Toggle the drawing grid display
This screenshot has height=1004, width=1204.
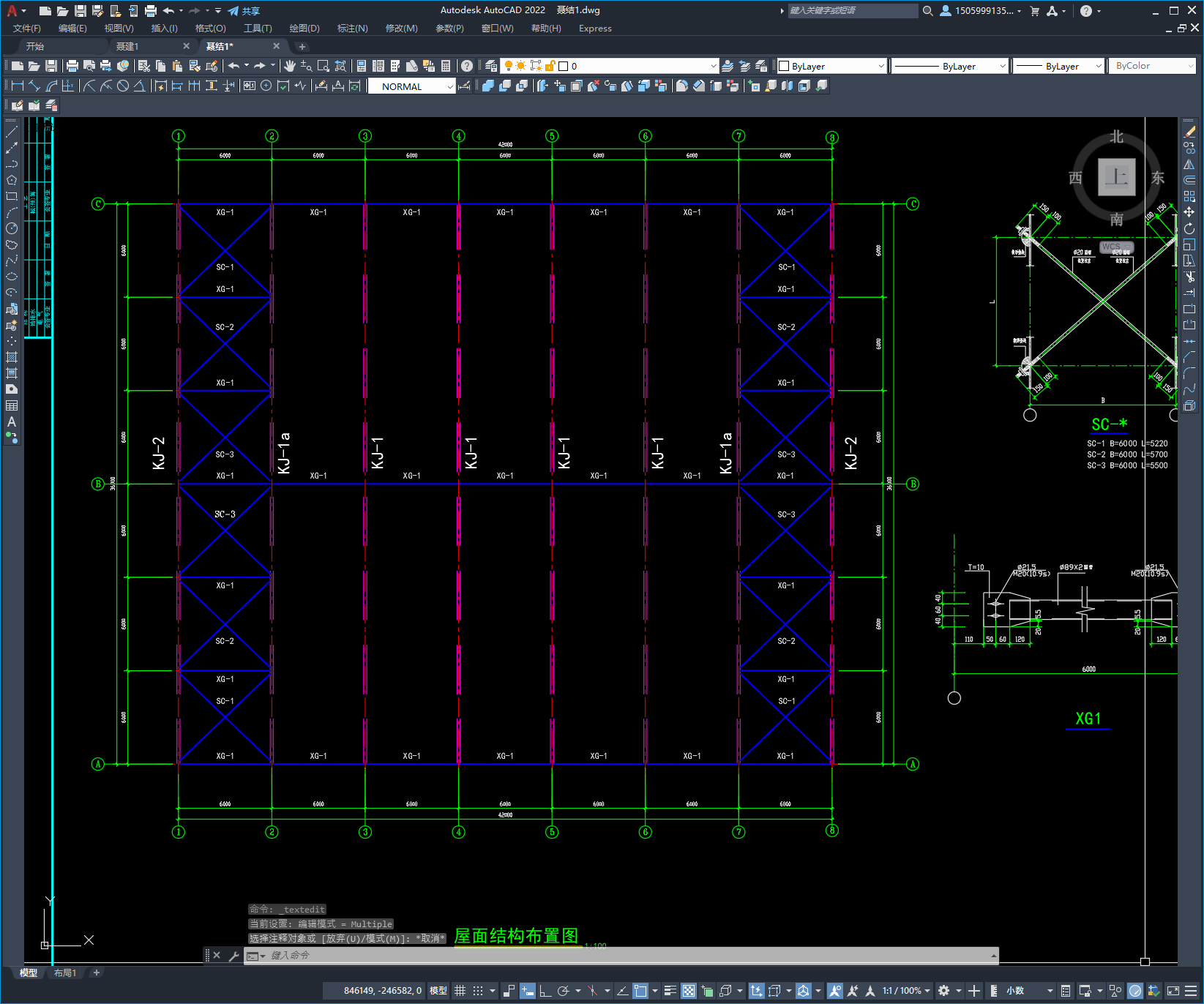click(x=460, y=991)
